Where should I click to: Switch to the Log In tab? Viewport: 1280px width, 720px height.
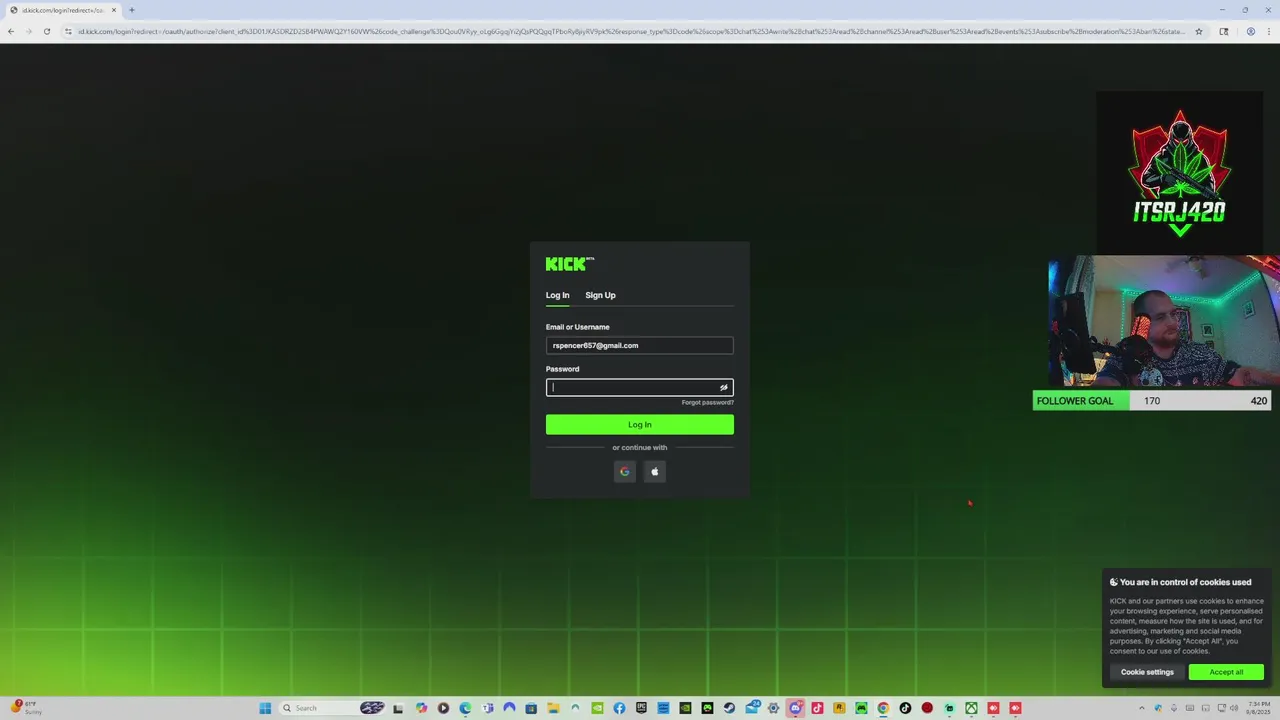557,295
